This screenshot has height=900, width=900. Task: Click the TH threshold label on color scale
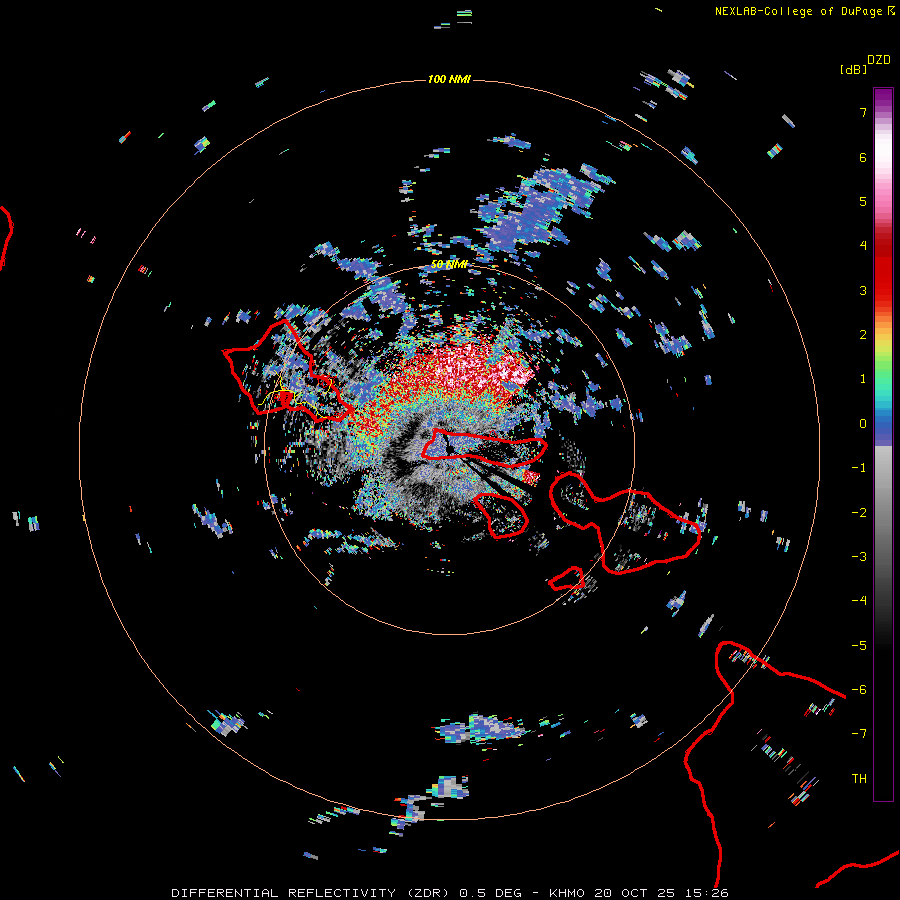tap(859, 778)
